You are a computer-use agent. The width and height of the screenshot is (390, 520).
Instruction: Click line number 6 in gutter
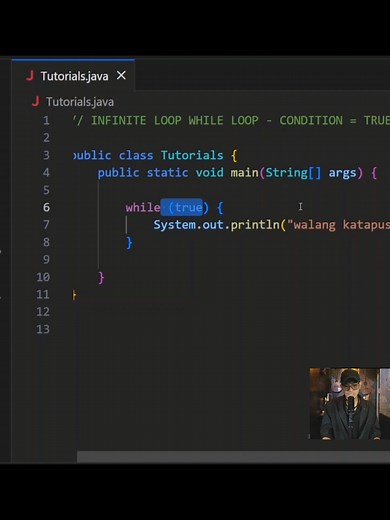[x=46, y=207]
